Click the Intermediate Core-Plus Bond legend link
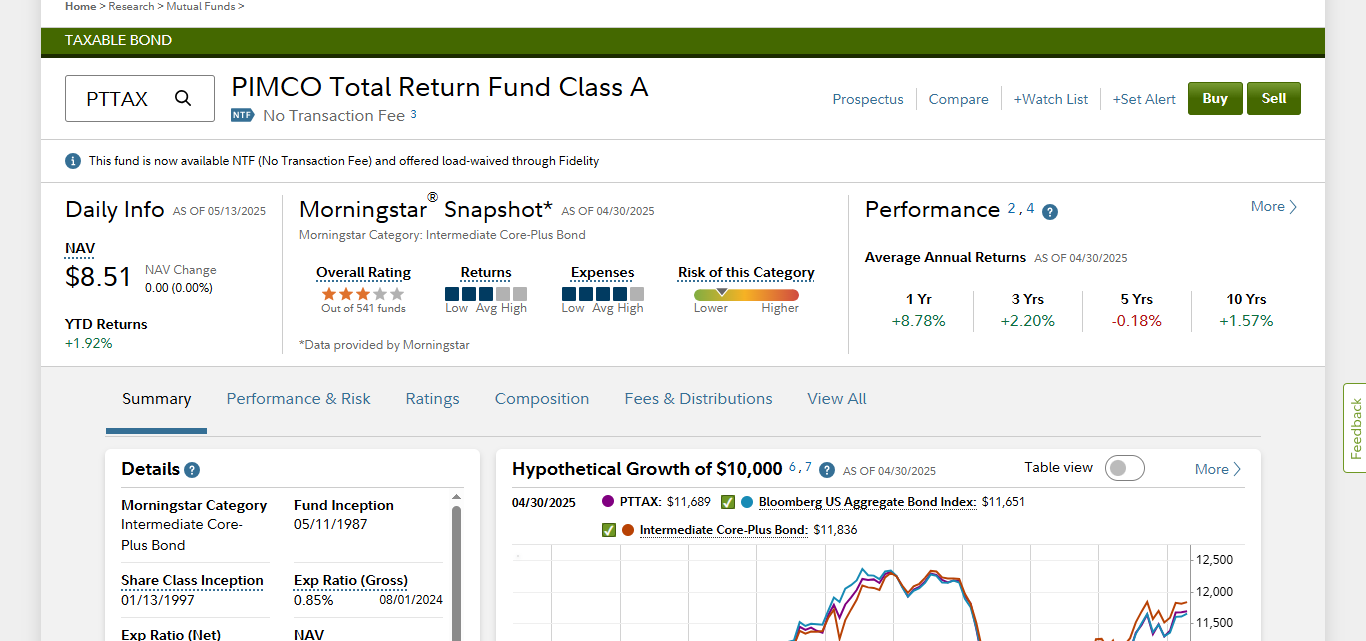The height and width of the screenshot is (641, 1366). click(724, 530)
